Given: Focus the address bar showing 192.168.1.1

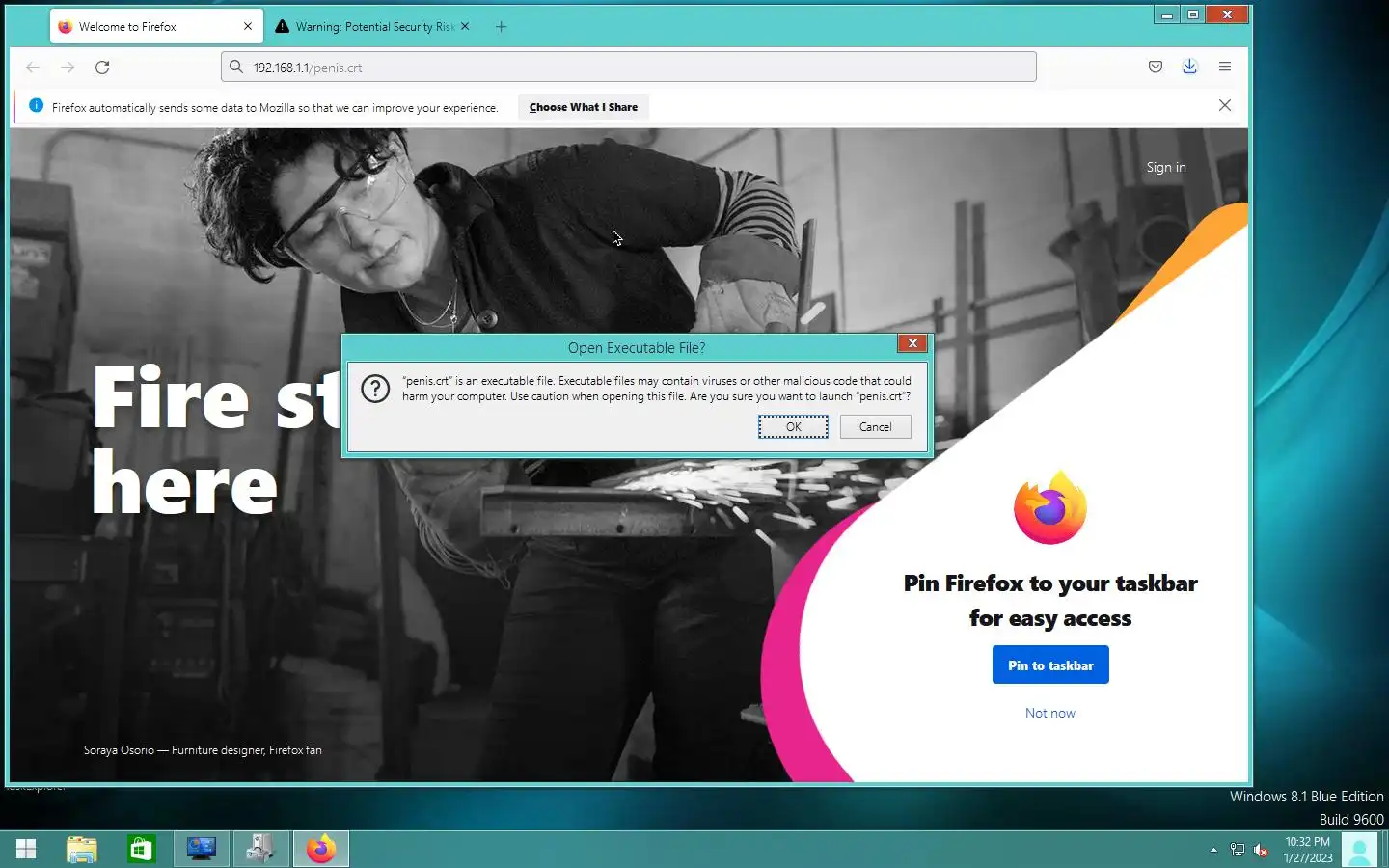Looking at the screenshot, I should 629,67.
